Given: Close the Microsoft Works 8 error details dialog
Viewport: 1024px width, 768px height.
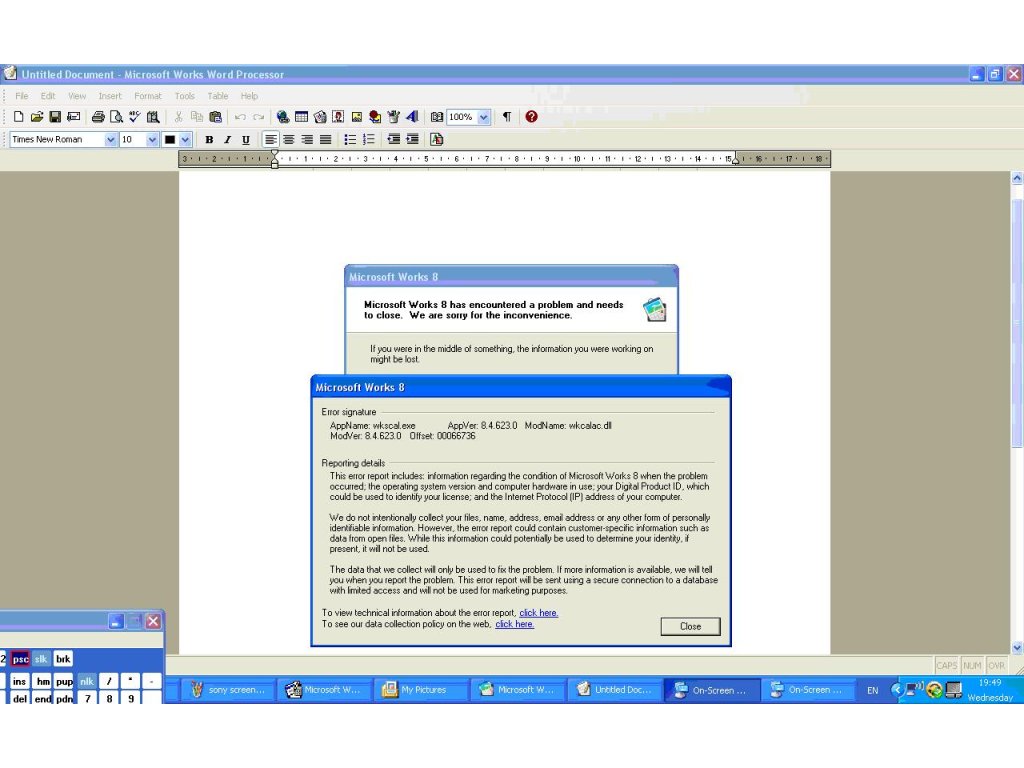Looking at the screenshot, I should pyautogui.click(x=690, y=626).
